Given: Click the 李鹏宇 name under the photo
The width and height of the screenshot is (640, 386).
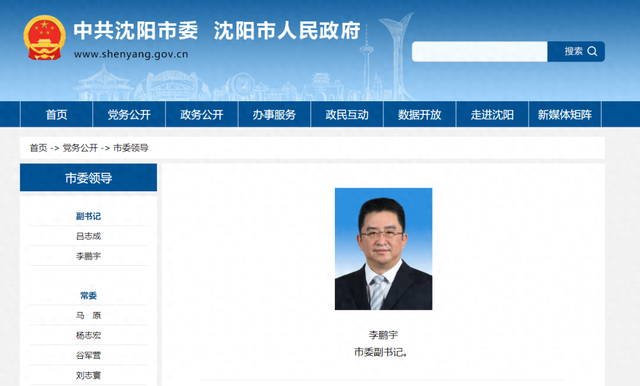Looking at the screenshot, I should click(x=383, y=335).
